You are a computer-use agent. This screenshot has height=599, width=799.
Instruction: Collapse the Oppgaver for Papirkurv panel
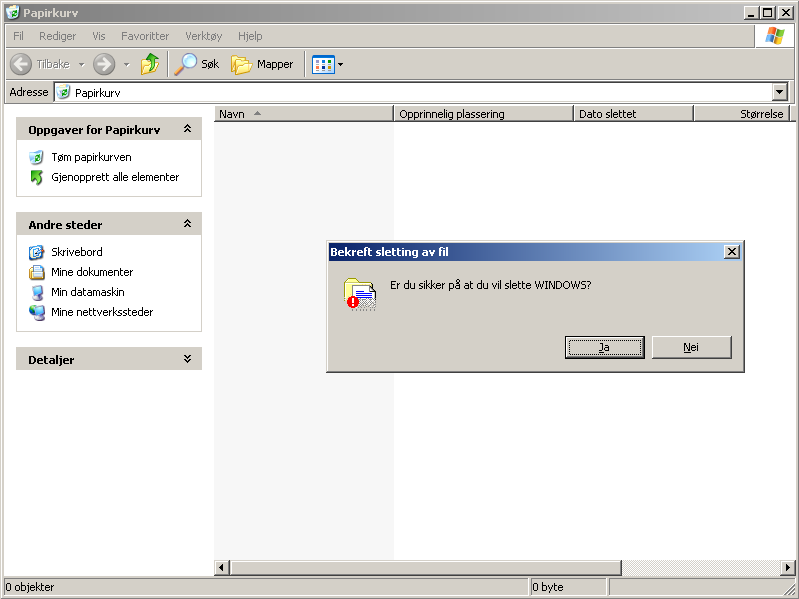pyautogui.click(x=188, y=129)
